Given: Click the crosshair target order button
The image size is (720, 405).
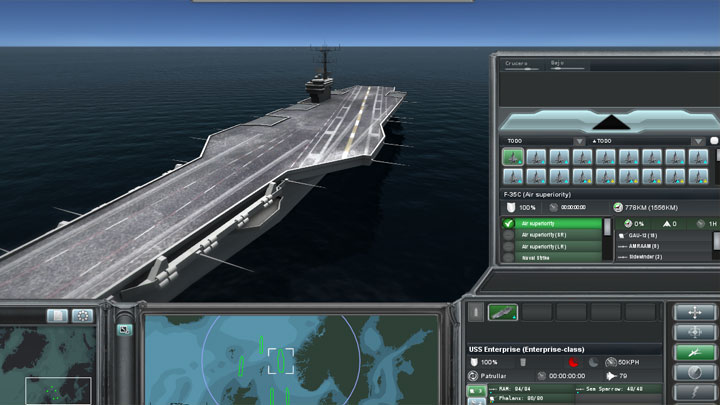Looking at the screenshot, I should tap(695, 332).
